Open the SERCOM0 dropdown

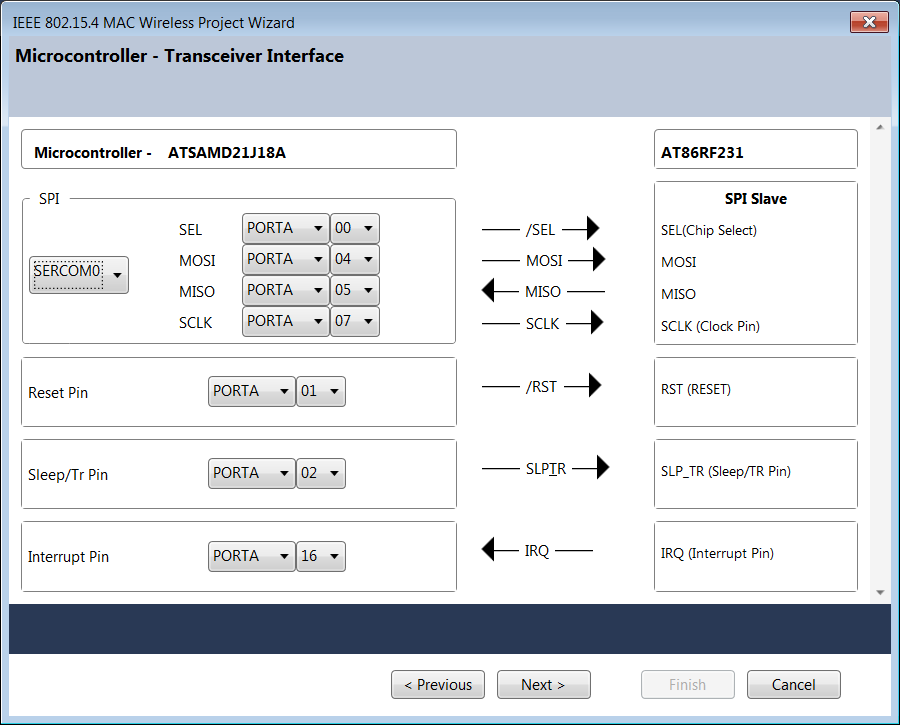coord(79,275)
